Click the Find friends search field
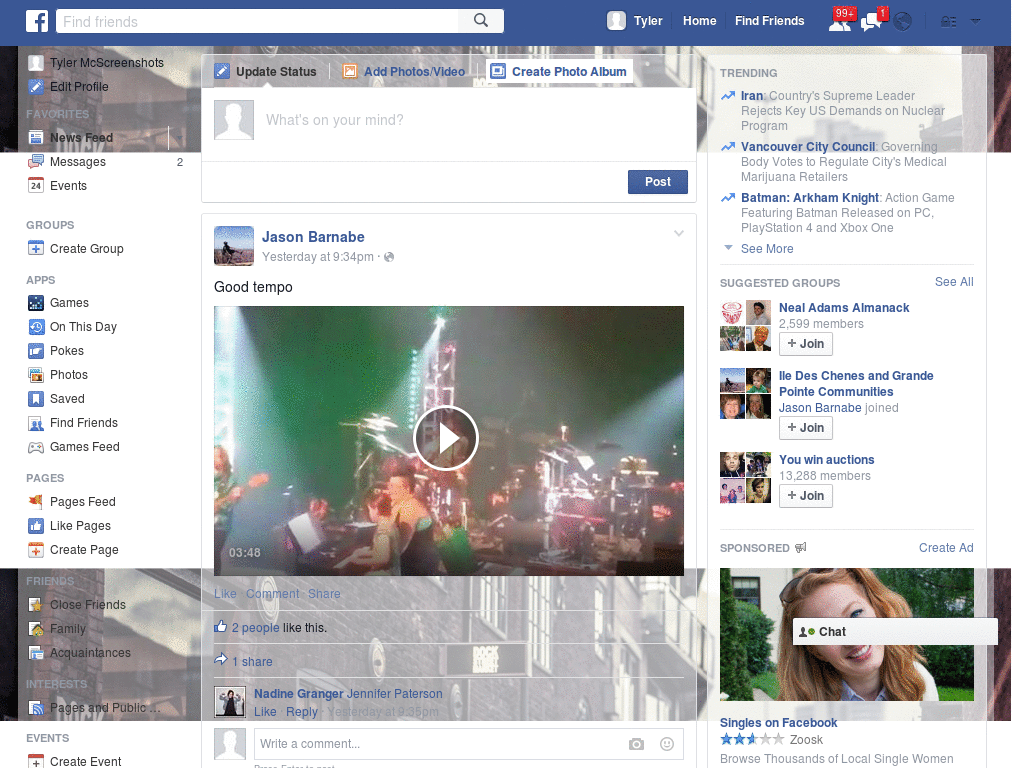This screenshot has width=1024, height=768. tap(257, 21)
